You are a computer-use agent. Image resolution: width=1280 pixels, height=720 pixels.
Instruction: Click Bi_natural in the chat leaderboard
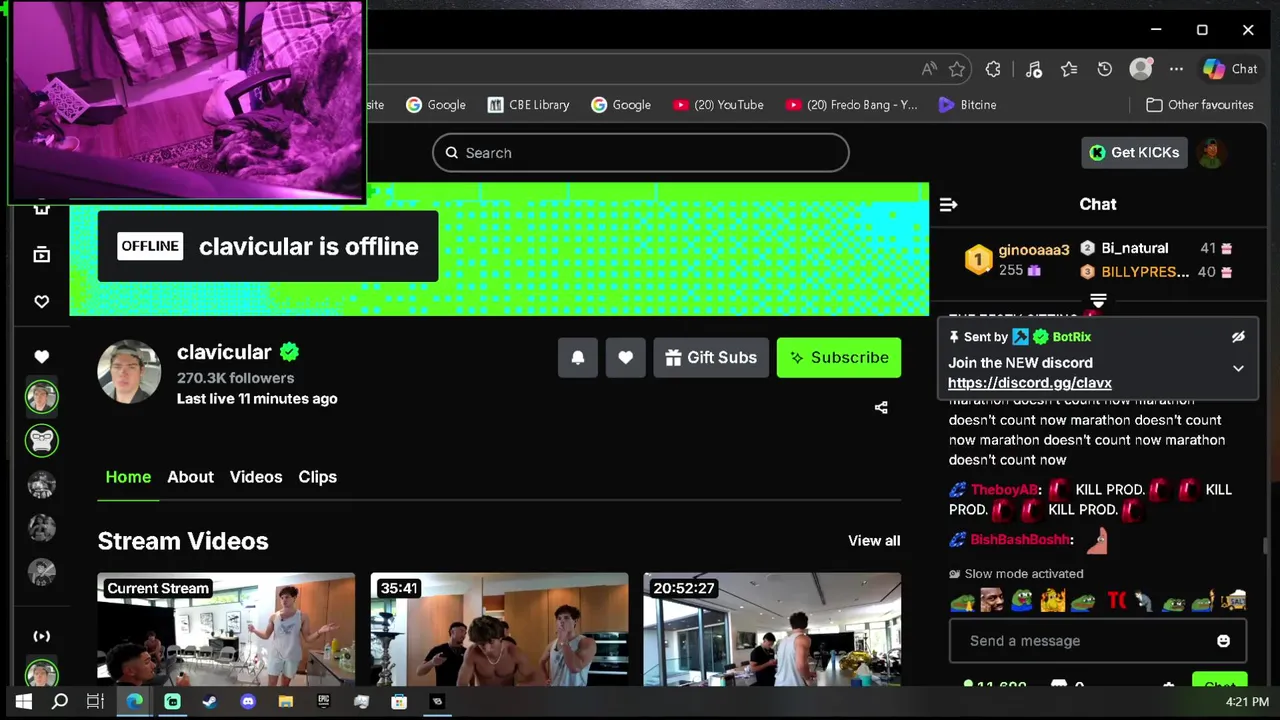tap(1134, 248)
